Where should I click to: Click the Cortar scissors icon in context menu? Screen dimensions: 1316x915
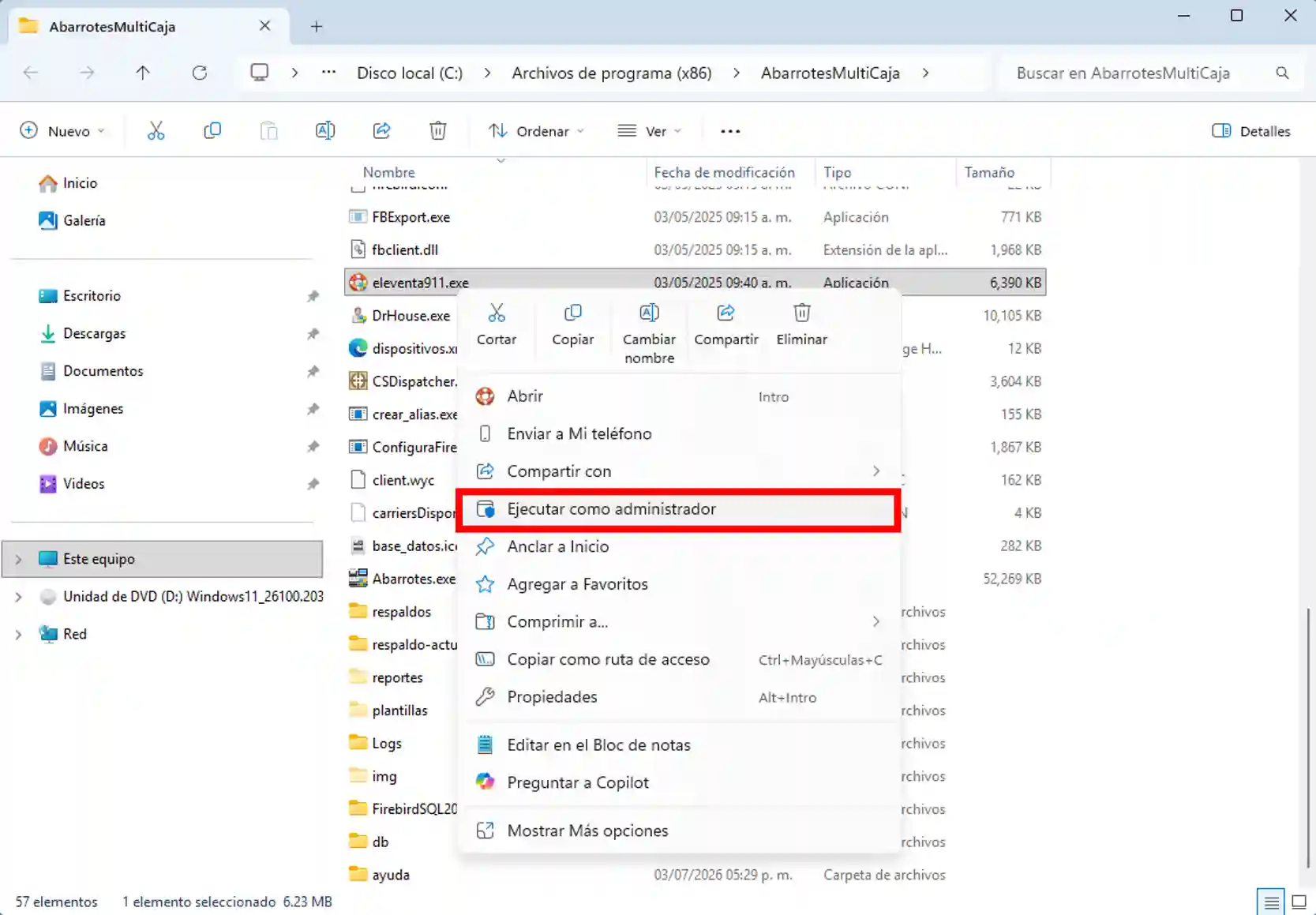click(497, 313)
